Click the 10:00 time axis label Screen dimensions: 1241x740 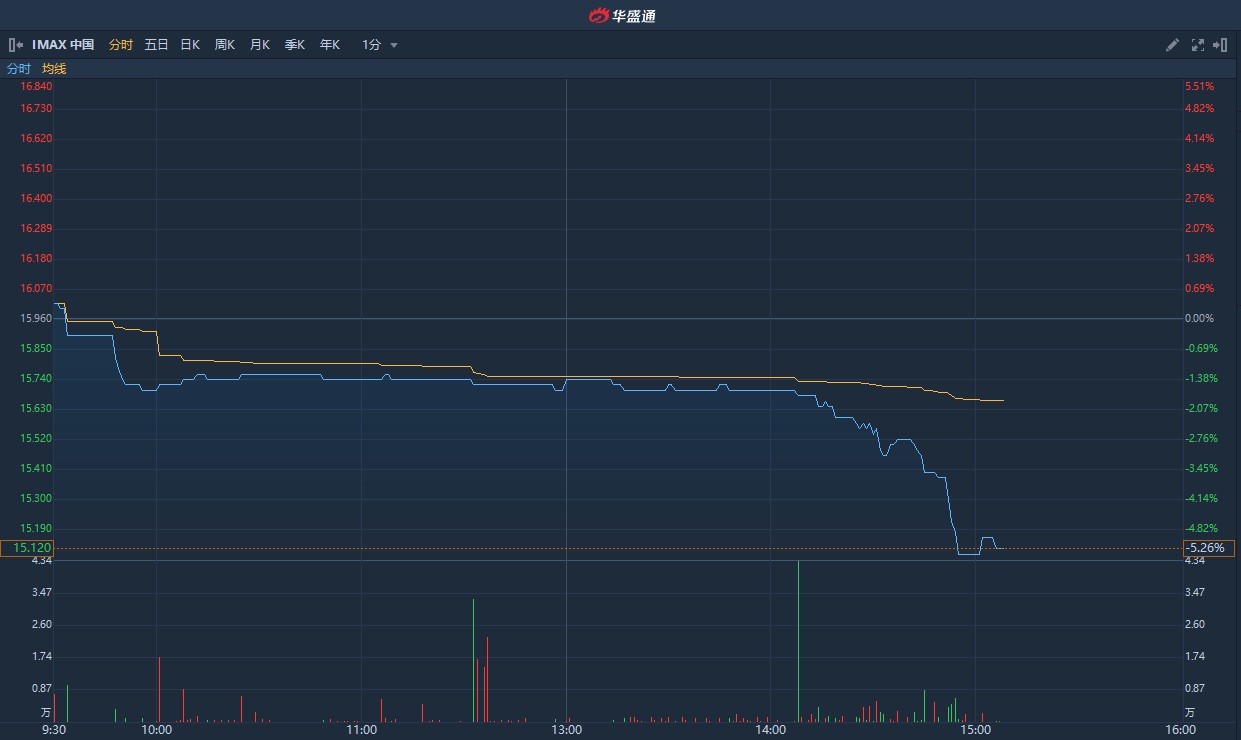click(157, 730)
